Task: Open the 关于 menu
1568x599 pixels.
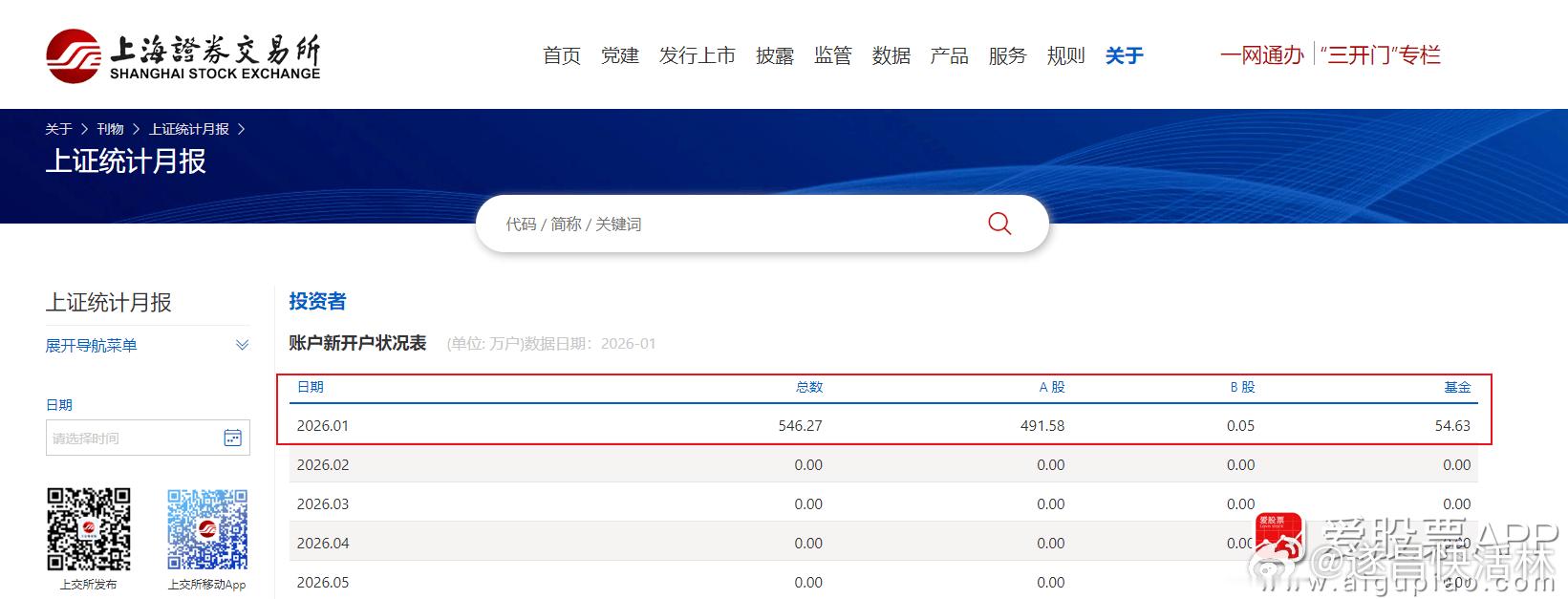Action: (1125, 55)
